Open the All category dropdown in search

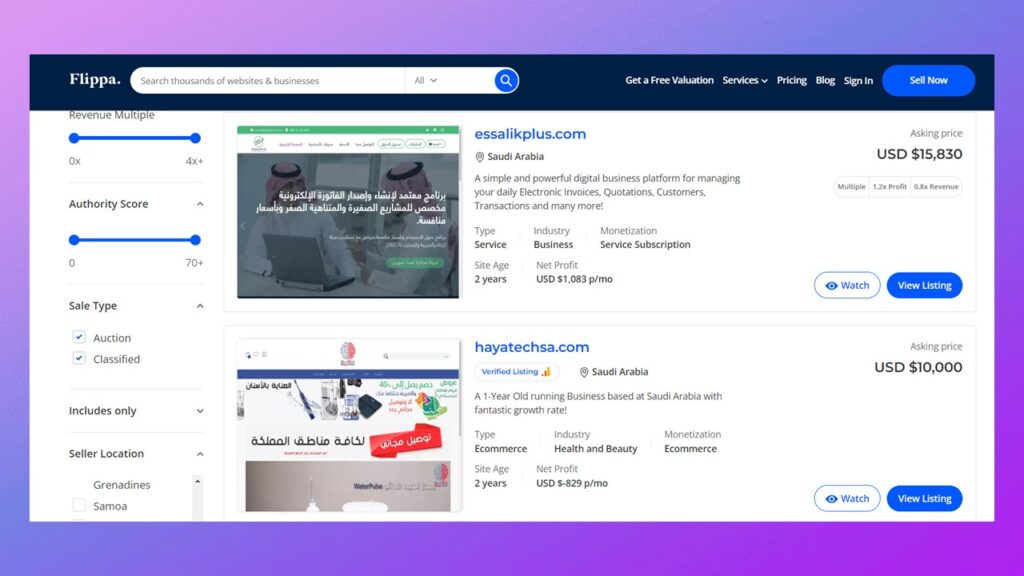426,80
